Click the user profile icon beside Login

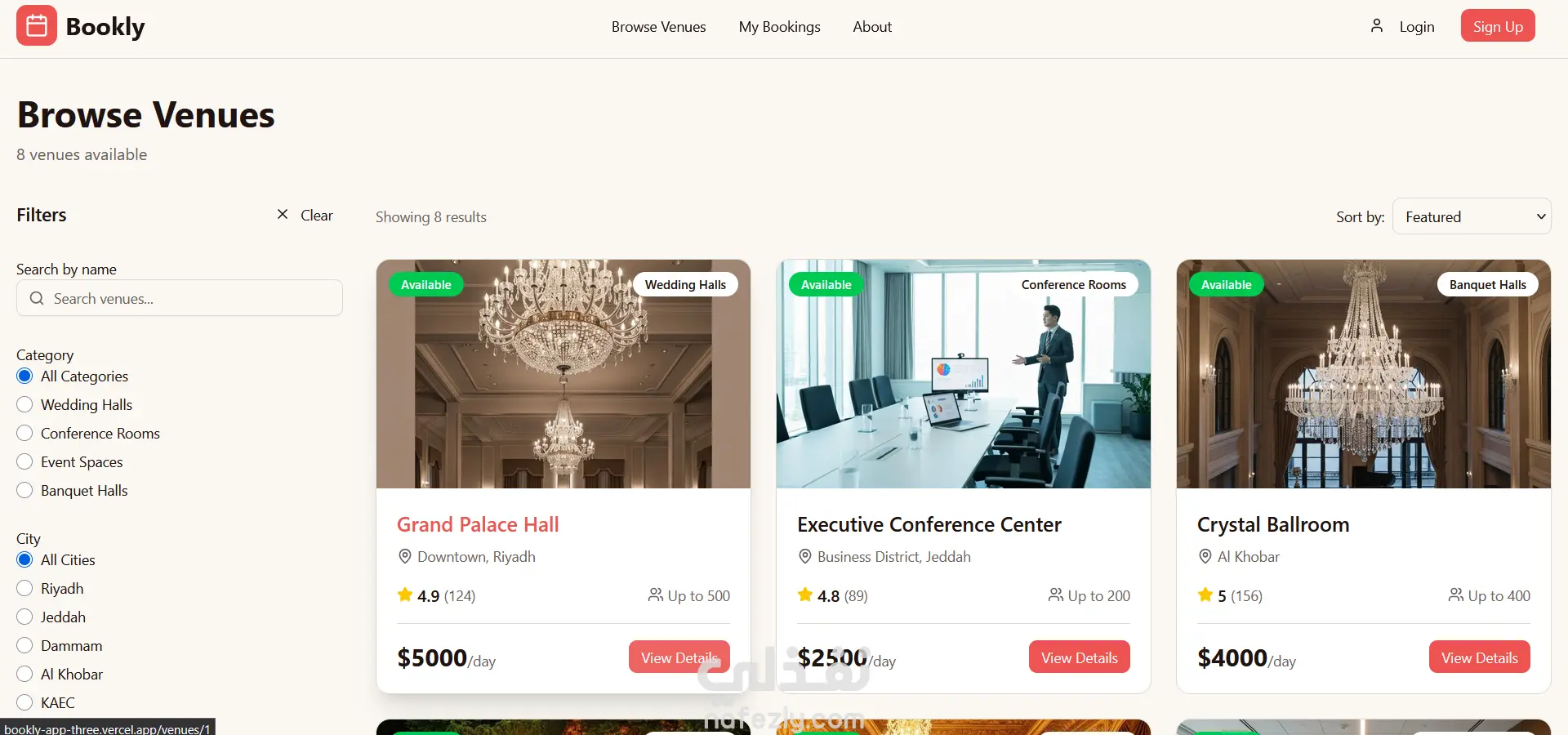1377,26
